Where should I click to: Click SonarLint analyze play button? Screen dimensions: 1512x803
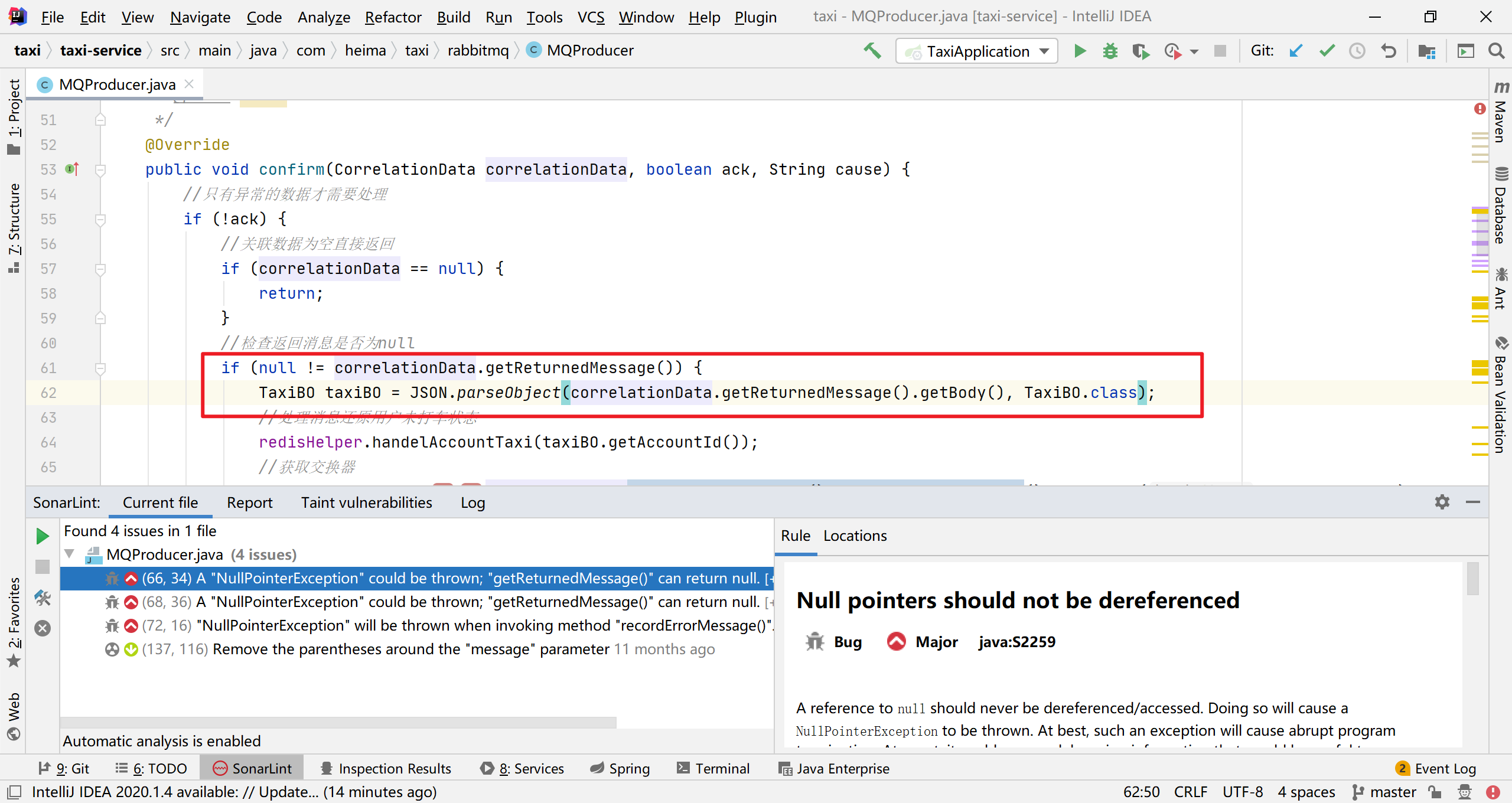(x=43, y=536)
